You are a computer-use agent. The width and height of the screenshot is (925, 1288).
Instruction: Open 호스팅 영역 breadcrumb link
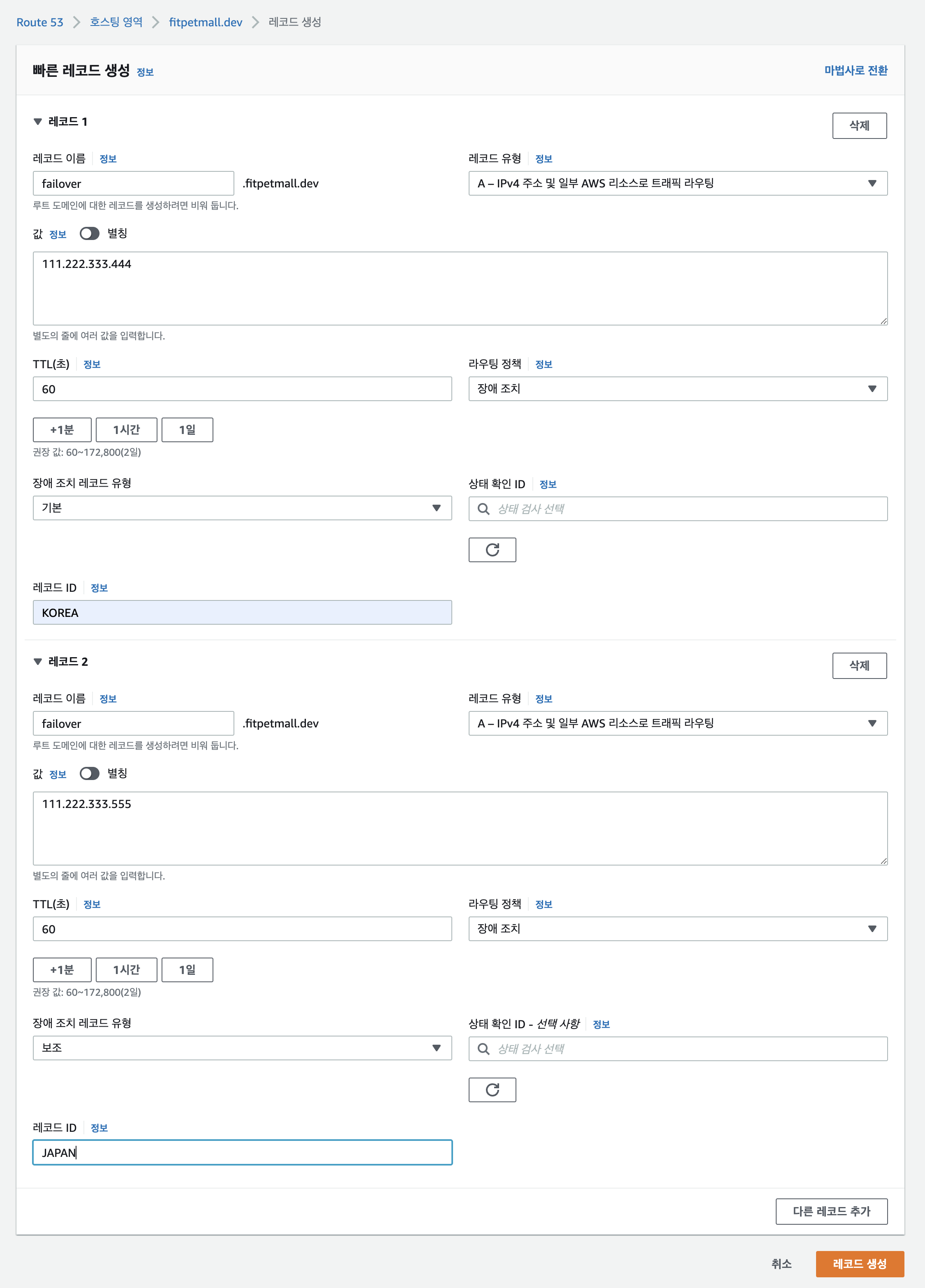116,22
